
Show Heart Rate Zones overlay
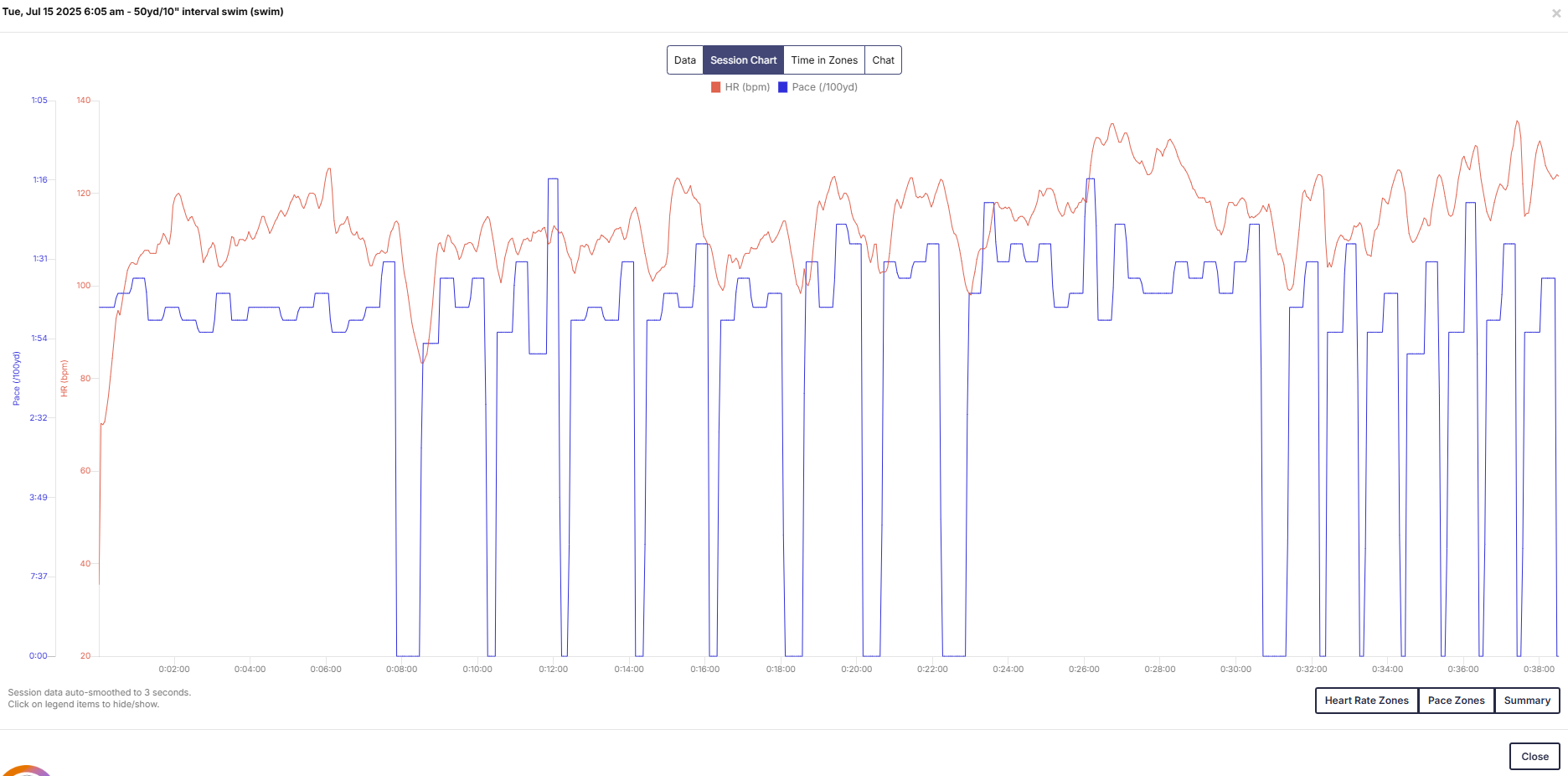pos(1366,701)
